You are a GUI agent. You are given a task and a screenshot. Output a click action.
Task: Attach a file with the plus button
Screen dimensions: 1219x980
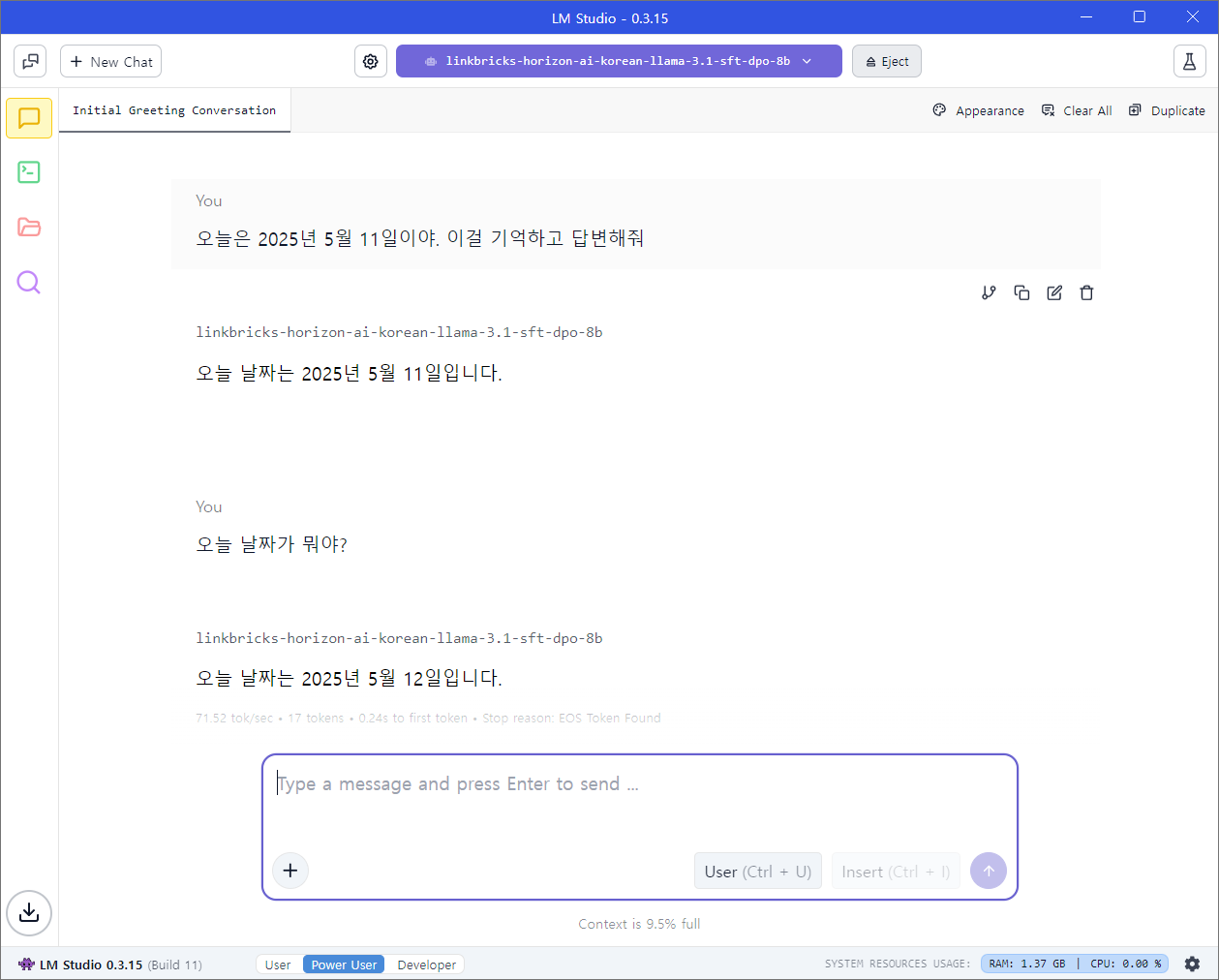pos(290,871)
